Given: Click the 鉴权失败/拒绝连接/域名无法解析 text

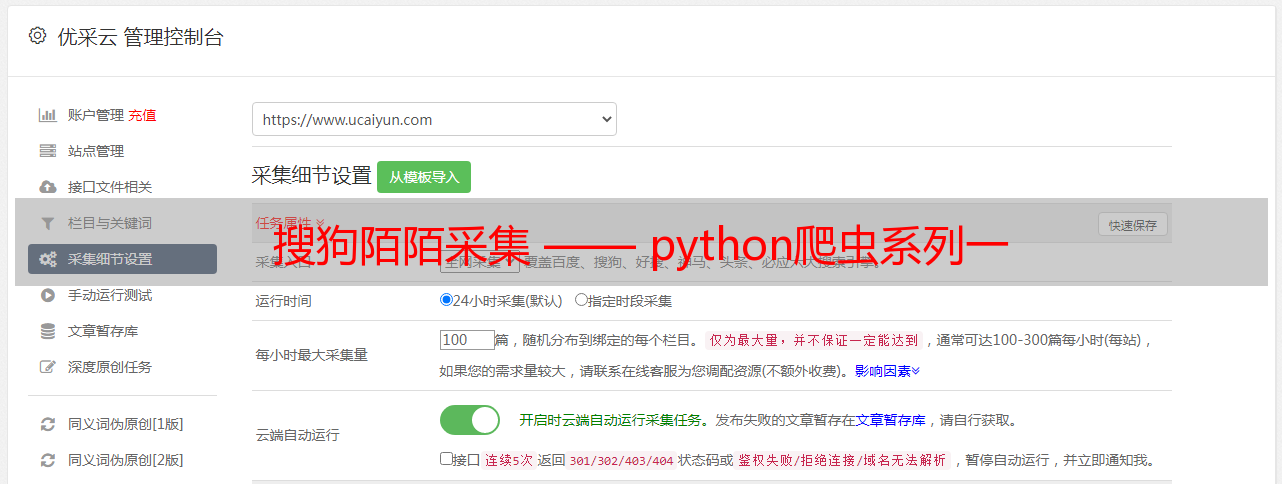Looking at the screenshot, I should click(843, 461).
